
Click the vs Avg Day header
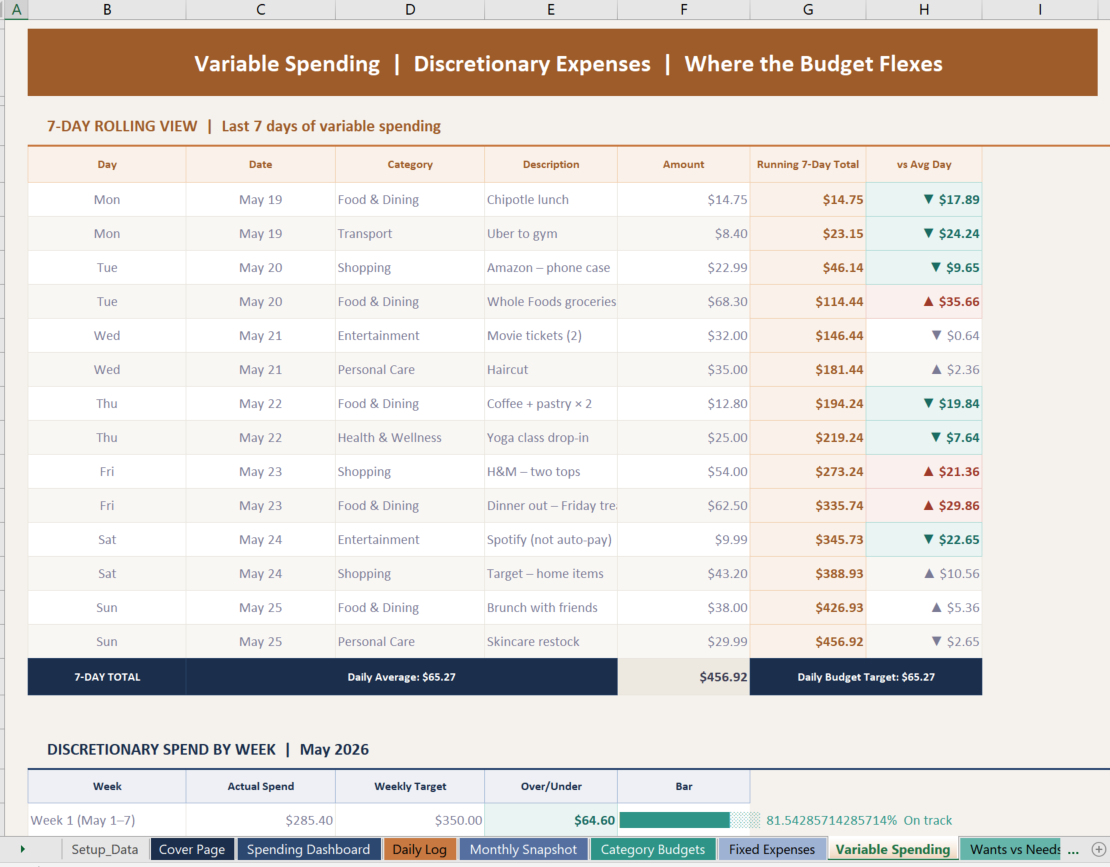point(924,164)
